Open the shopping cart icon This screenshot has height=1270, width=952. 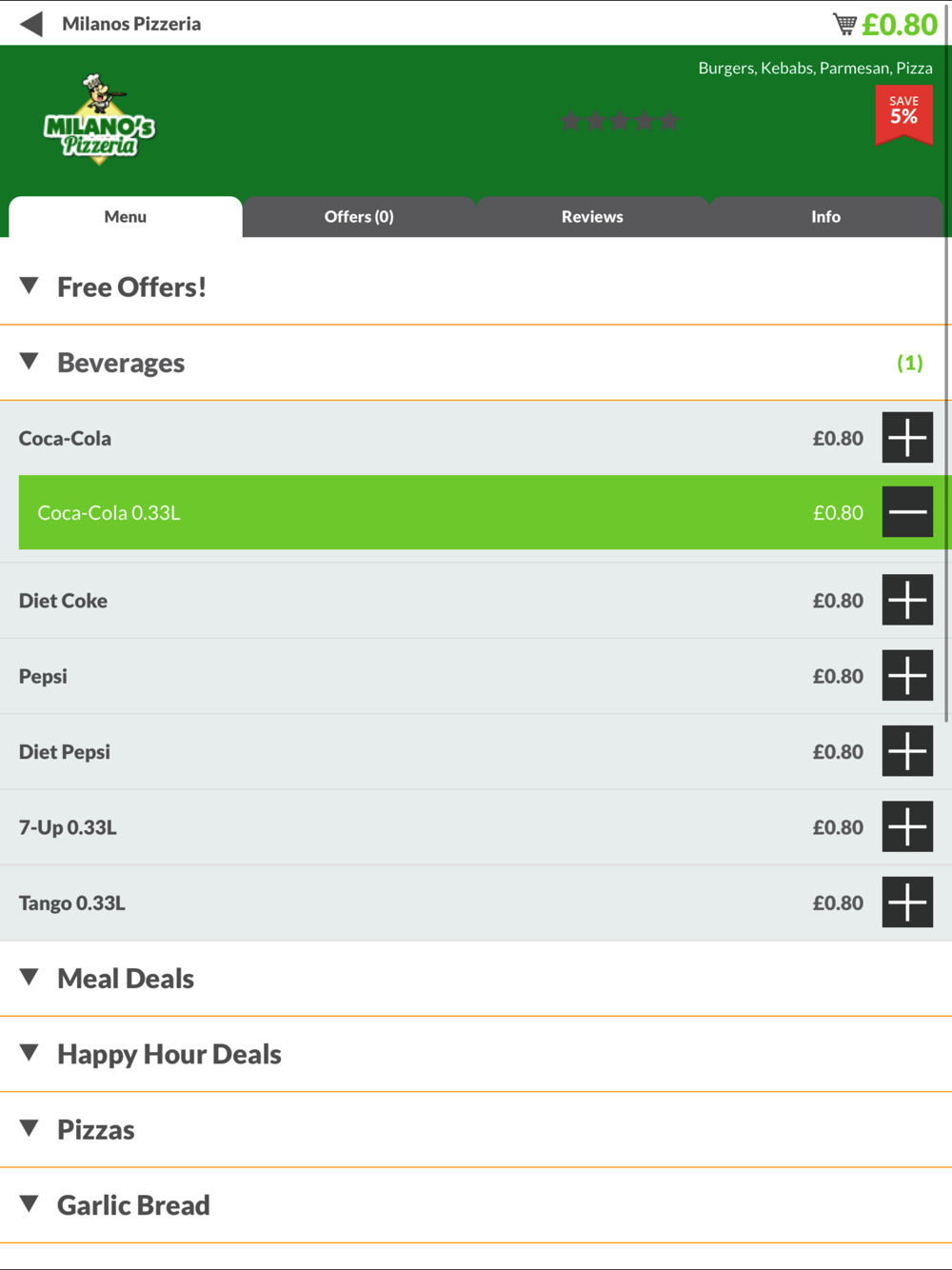pyautogui.click(x=844, y=24)
